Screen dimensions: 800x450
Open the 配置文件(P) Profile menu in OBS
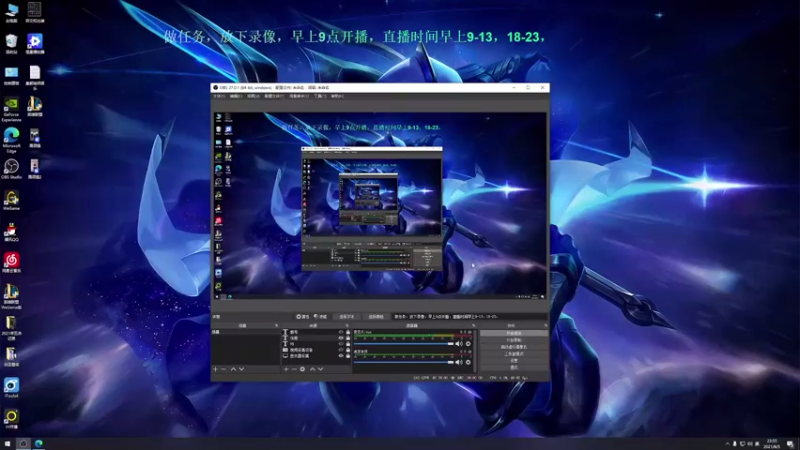click(274, 96)
